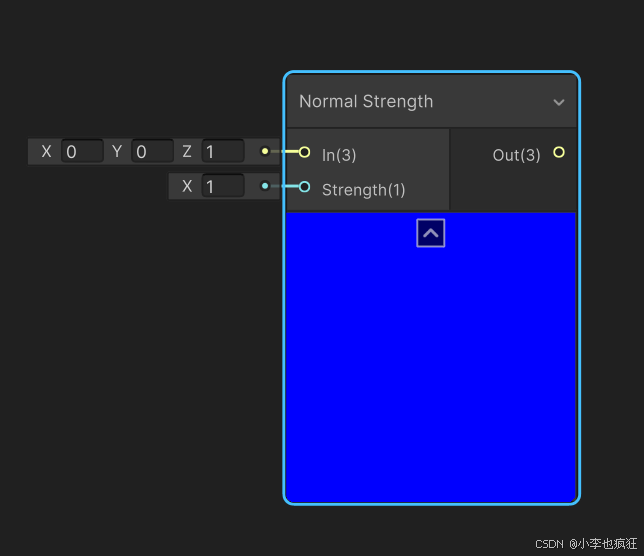Collapse the node preview with up arrow
Image resolution: width=644 pixels, height=556 pixels.
(x=430, y=233)
